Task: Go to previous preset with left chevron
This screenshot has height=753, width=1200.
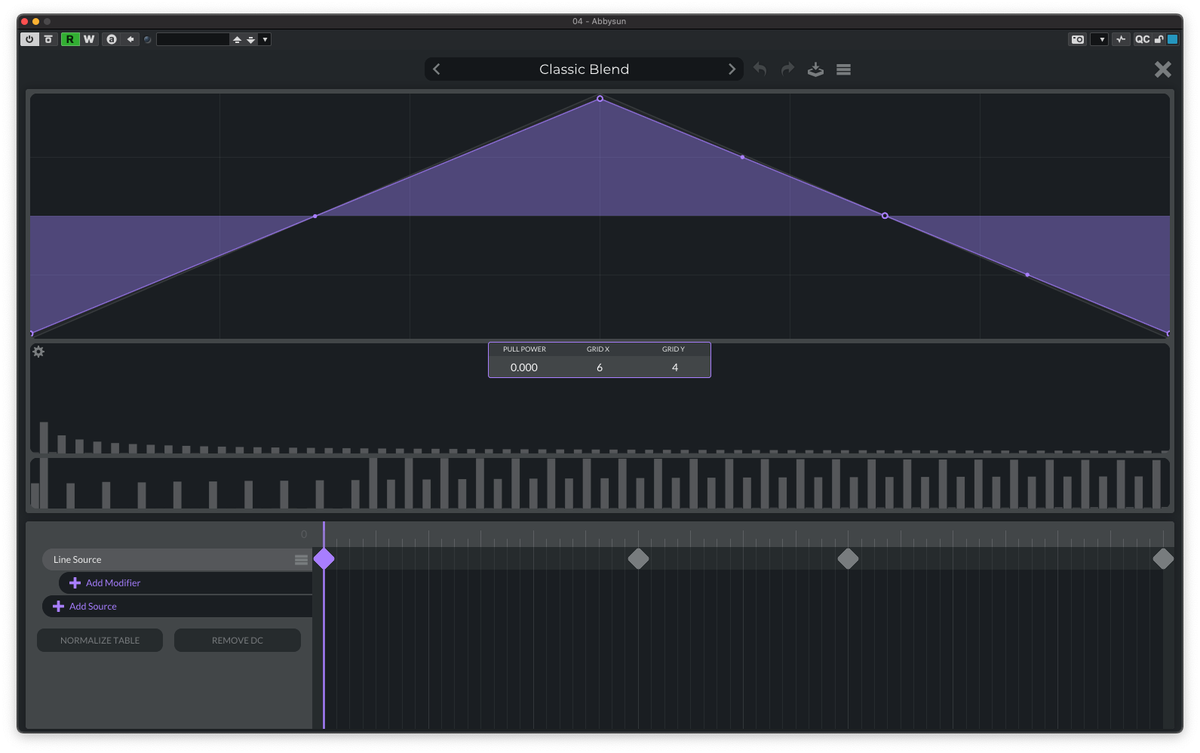Action: click(x=436, y=69)
